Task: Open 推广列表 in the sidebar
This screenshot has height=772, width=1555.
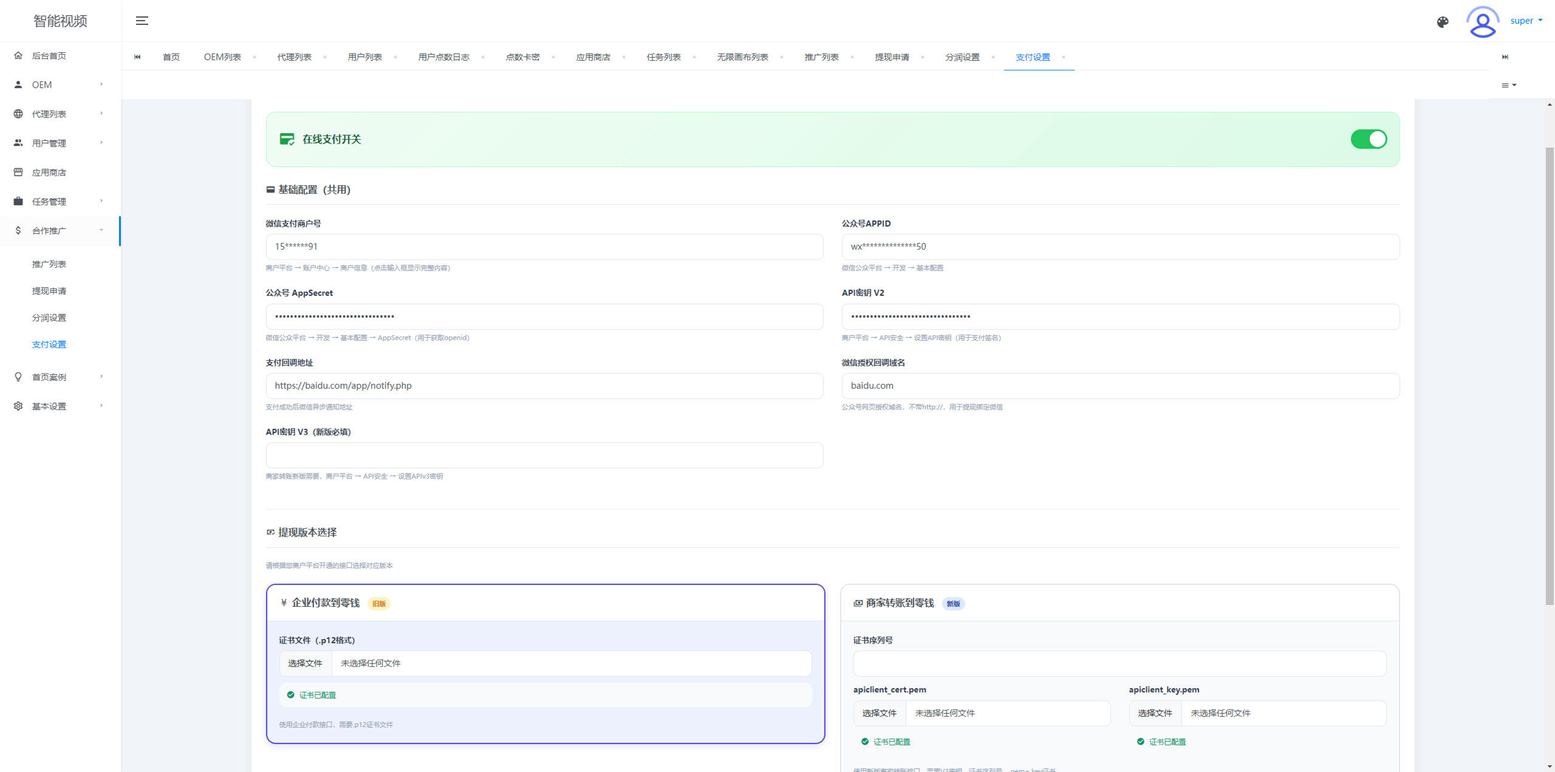Action: point(49,264)
